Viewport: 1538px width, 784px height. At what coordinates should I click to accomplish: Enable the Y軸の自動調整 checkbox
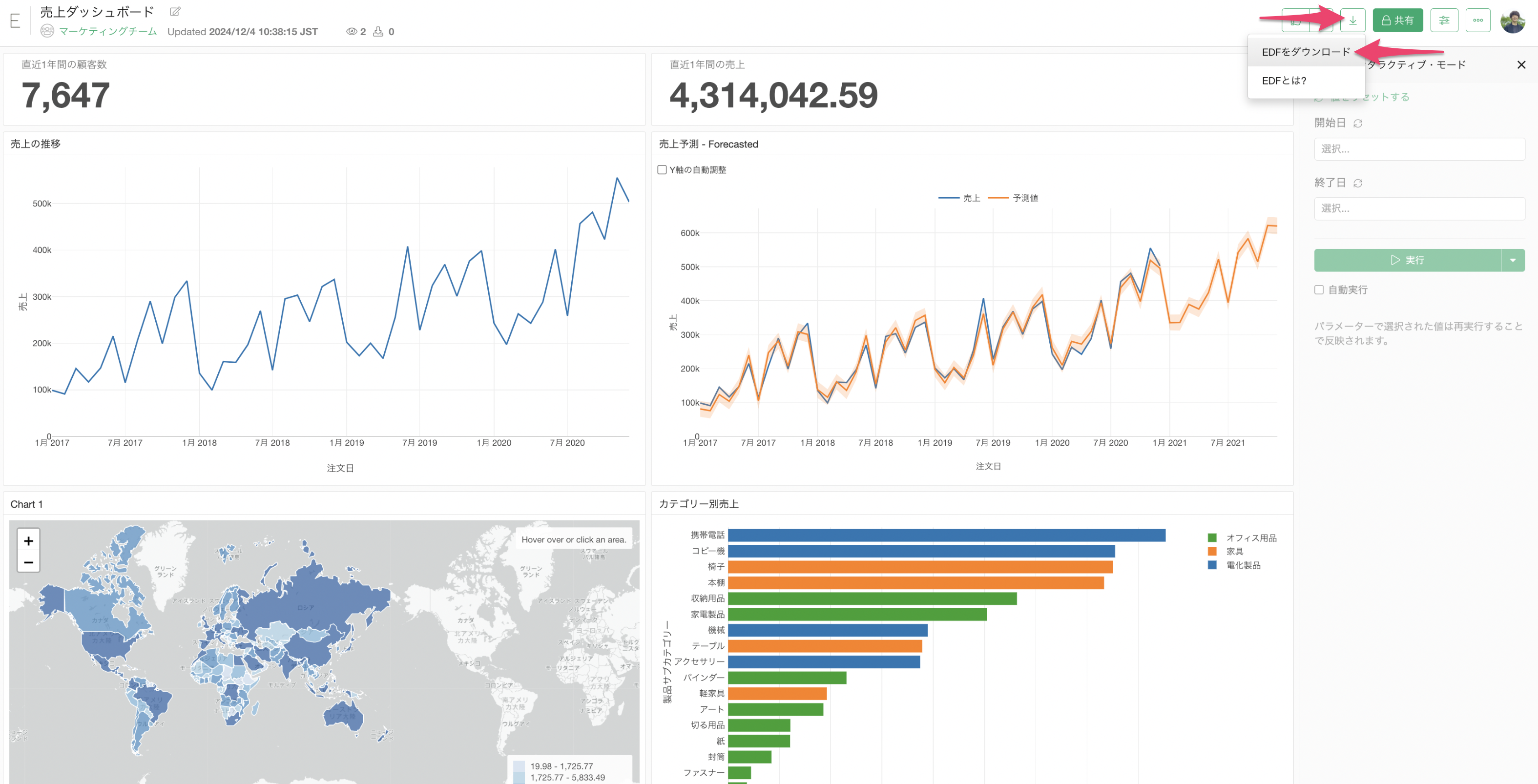(662, 169)
